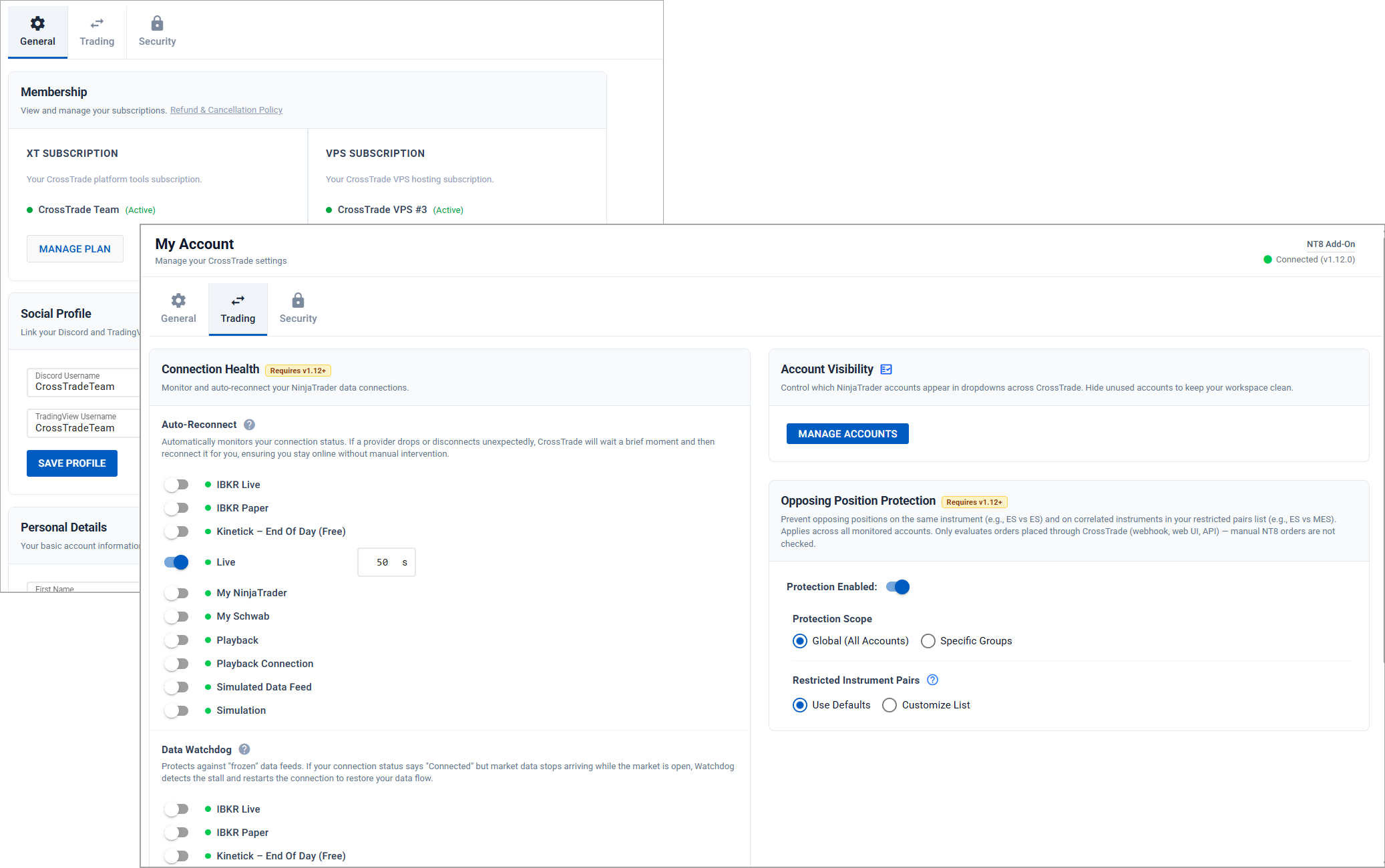The width and height of the screenshot is (1385, 868).
Task: Click the Security lock icon in top panel
Action: 157,23
